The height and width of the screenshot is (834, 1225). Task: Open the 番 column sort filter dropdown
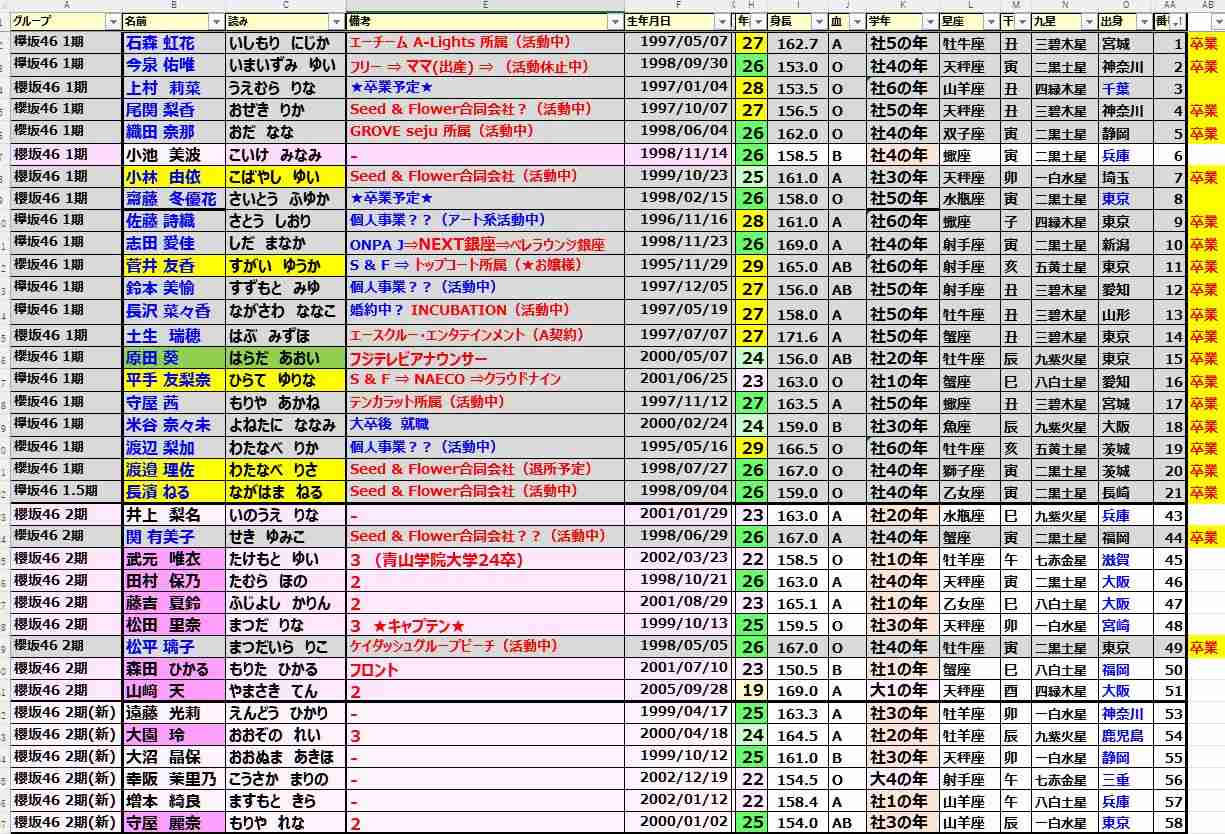click(x=1178, y=21)
